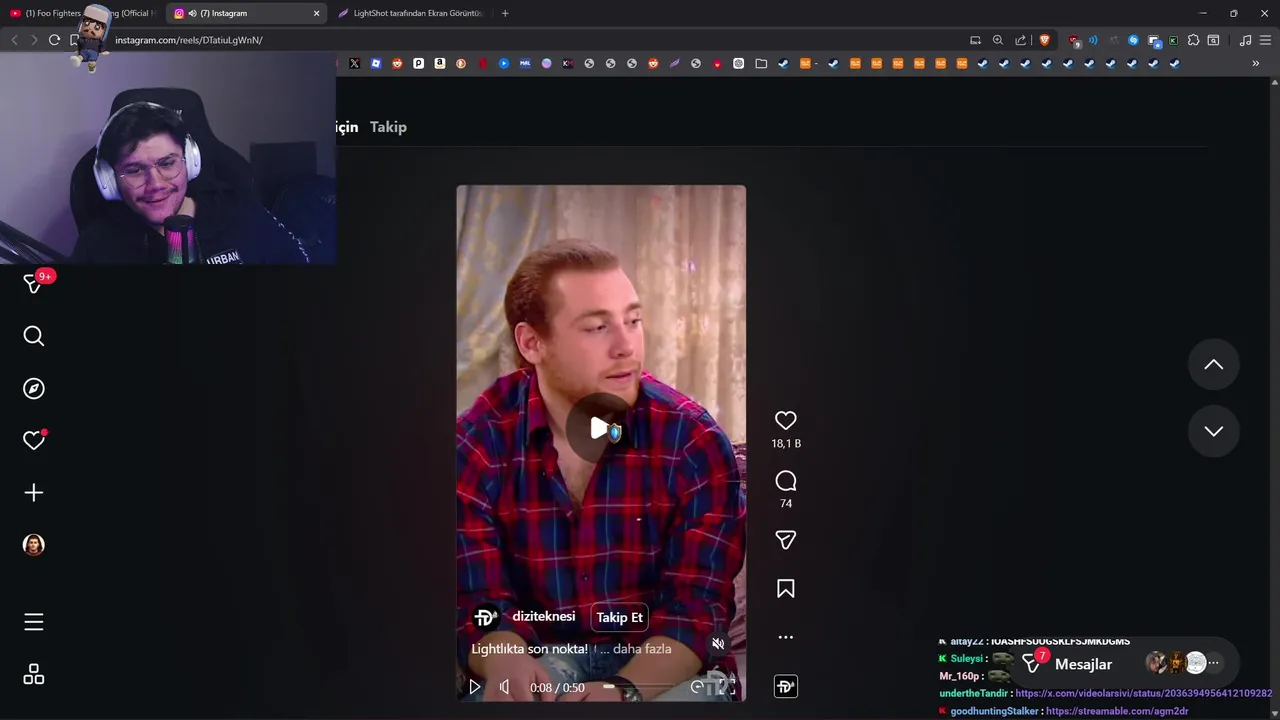Create new post with plus icon
The height and width of the screenshot is (720, 1280).
pos(34,492)
